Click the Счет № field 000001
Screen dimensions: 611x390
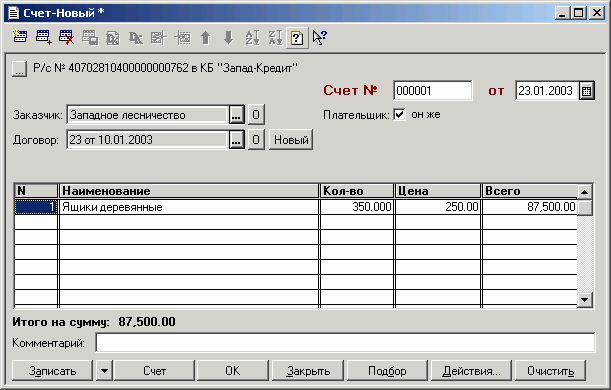433,91
